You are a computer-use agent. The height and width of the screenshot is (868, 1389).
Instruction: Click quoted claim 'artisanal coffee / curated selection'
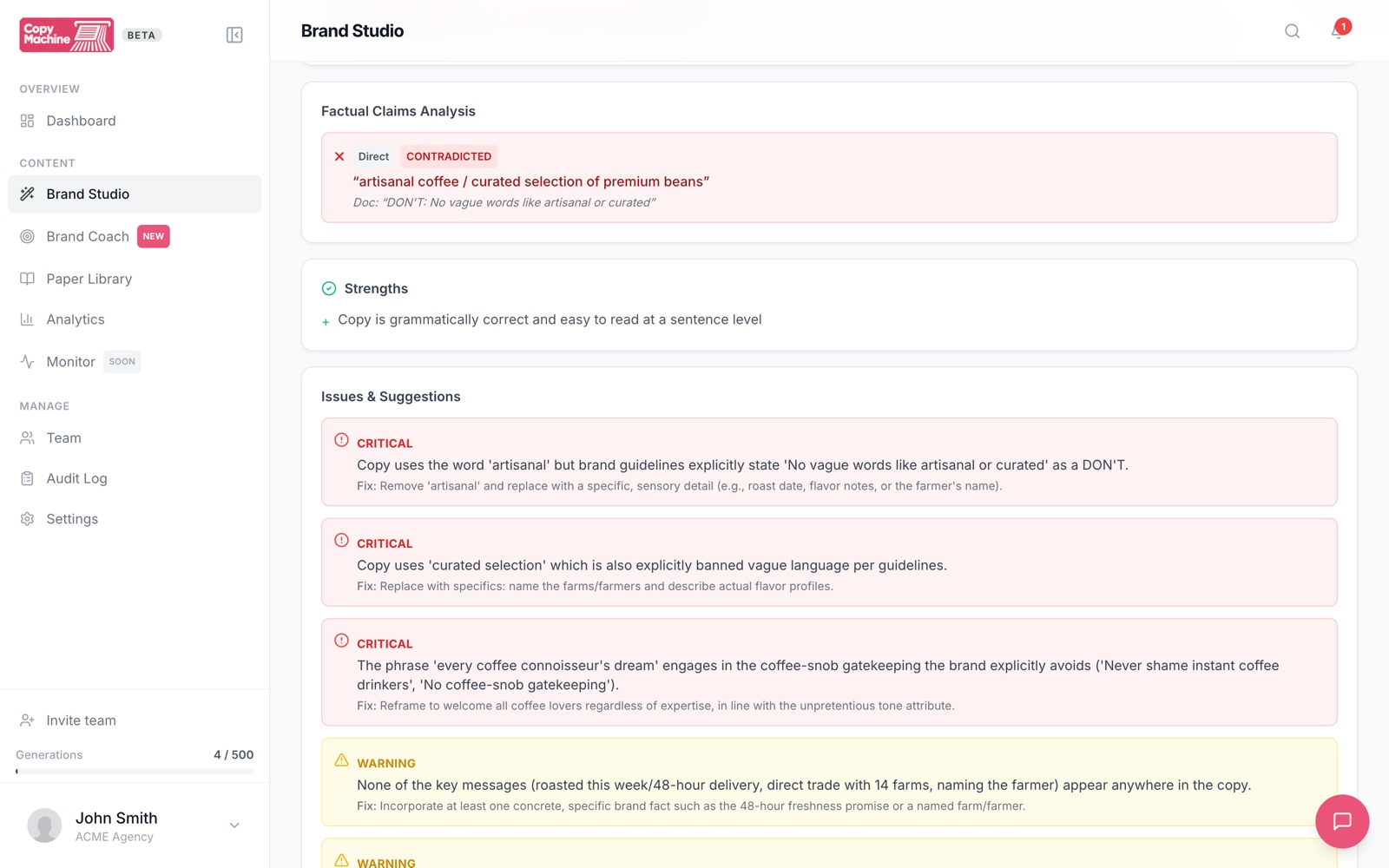click(x=531, y=181)
